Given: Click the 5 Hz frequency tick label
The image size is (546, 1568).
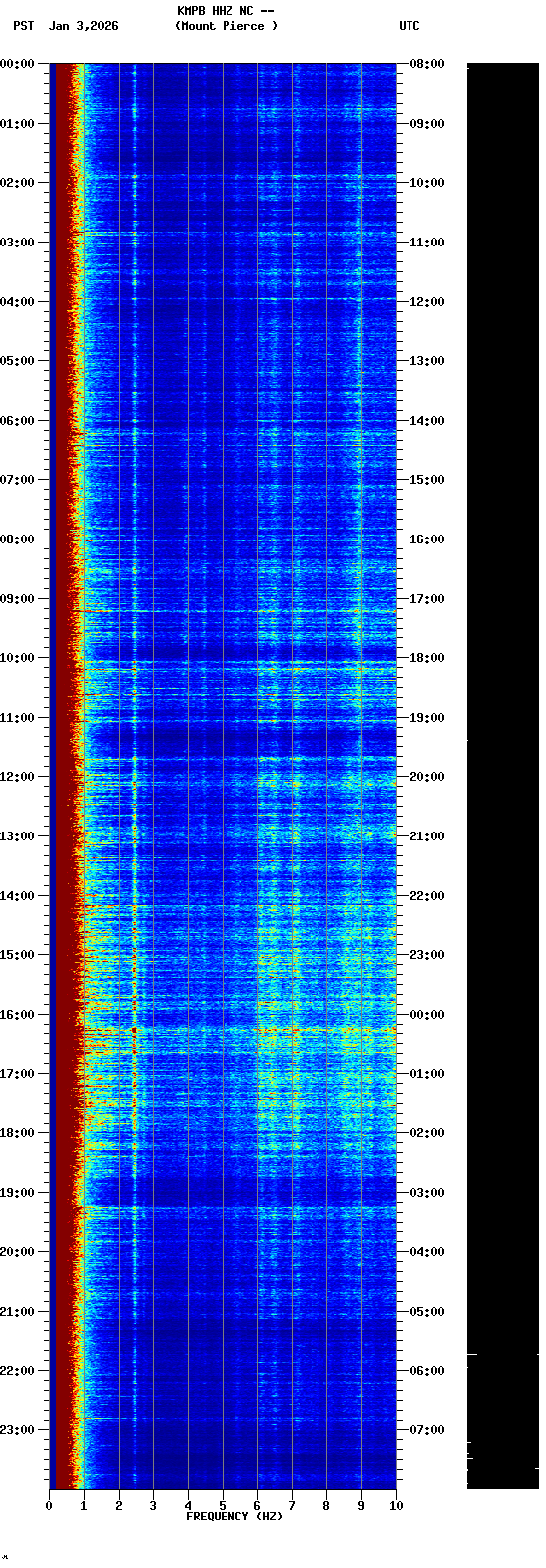Looking at the screenshot, I should point(223,1506).
